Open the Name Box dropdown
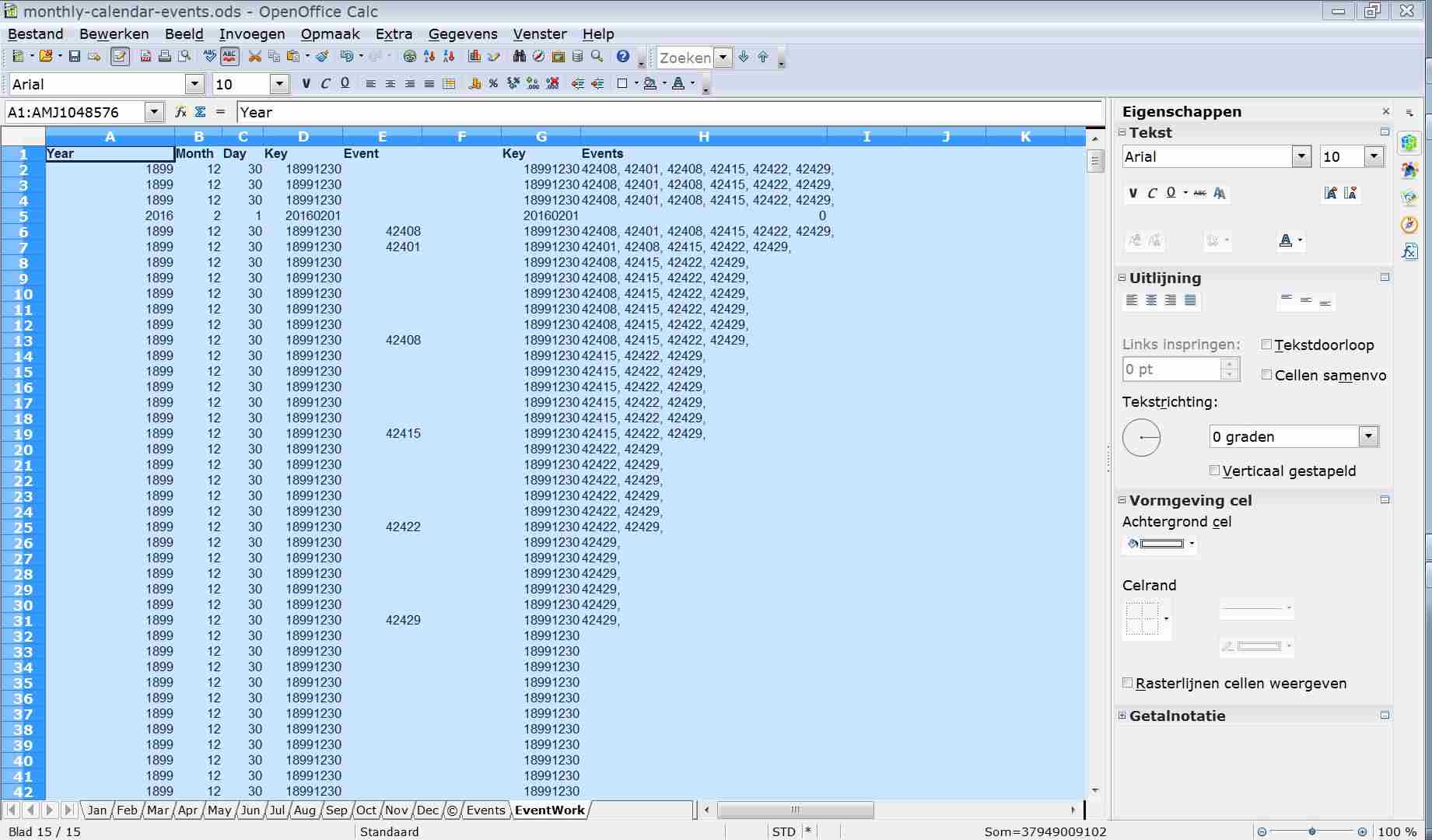Image resolution: width=1432 pixels, height=840 pixels. pyautogui.click(x=154, y=112)
